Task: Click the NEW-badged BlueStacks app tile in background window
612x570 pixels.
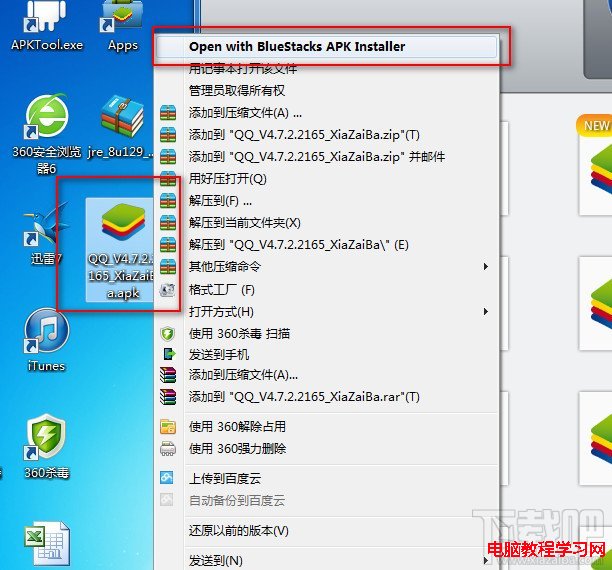Action: pos(595,166)
